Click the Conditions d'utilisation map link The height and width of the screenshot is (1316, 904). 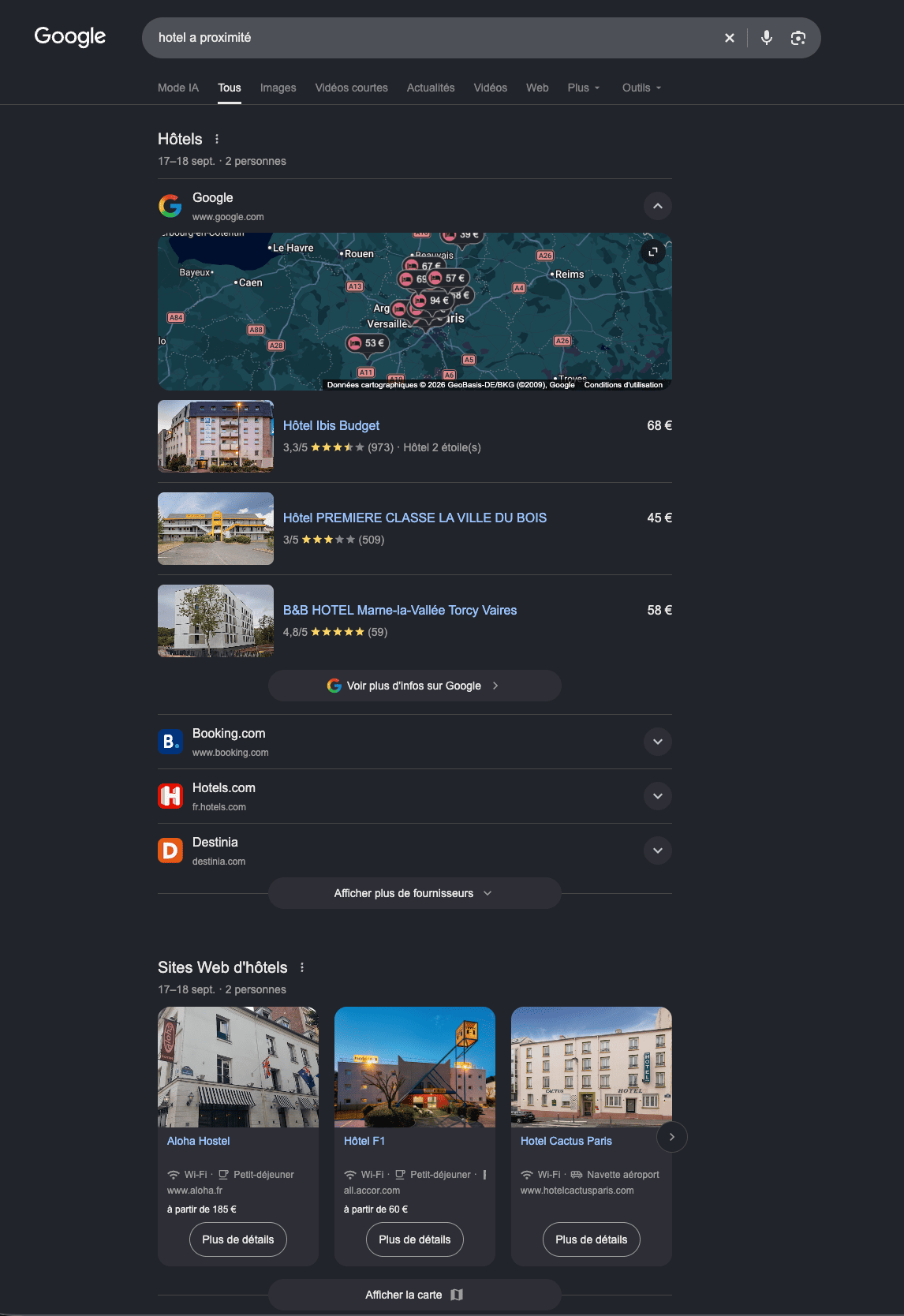point(623,385)
